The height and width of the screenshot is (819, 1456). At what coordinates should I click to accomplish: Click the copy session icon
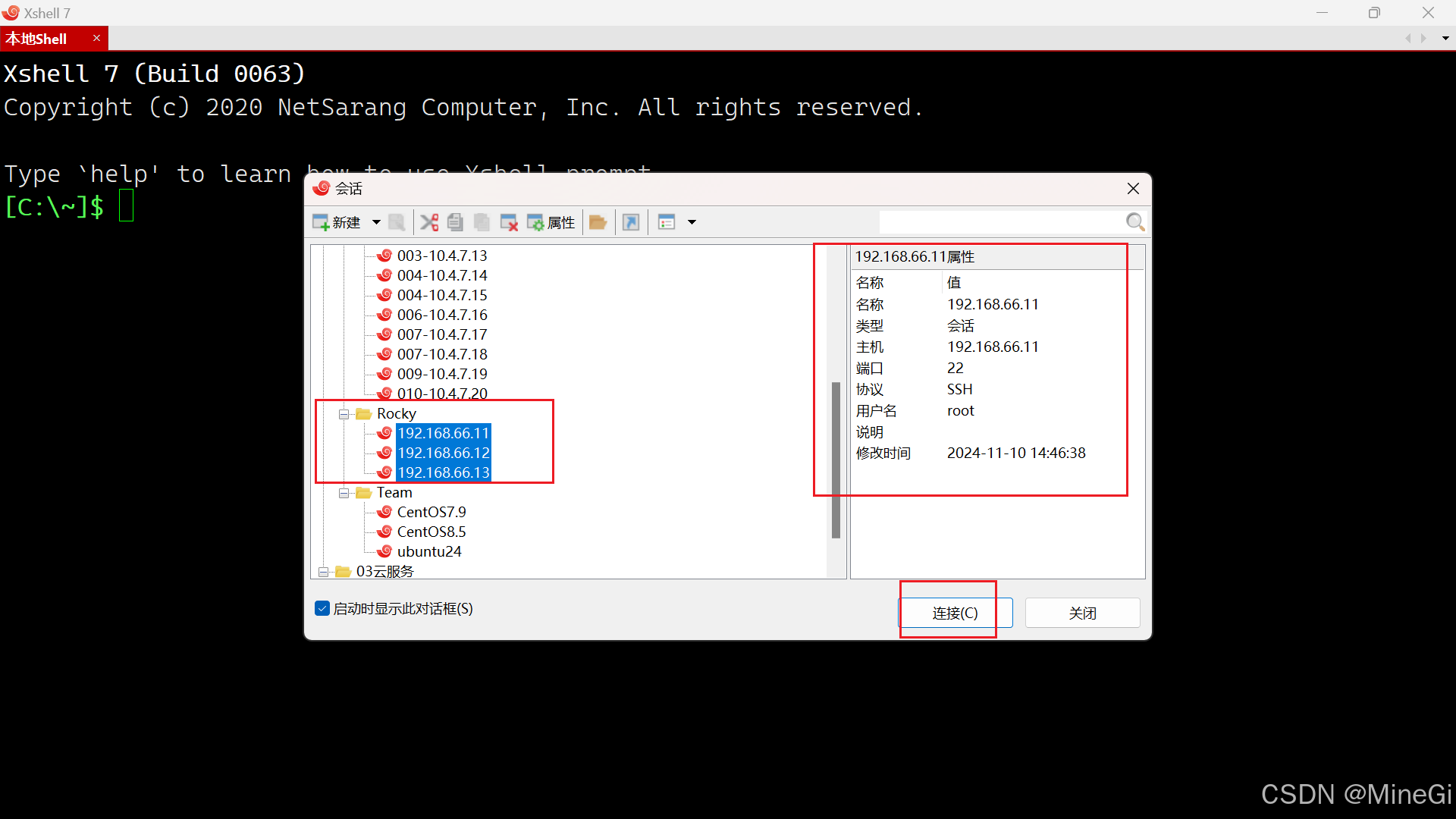[x=455, y=222]
